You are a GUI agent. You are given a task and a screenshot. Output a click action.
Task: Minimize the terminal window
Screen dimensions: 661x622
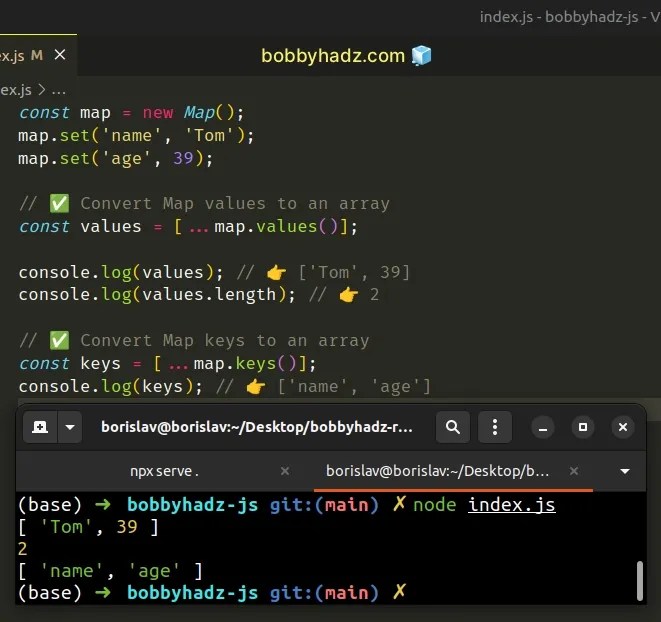click(543, 428)
